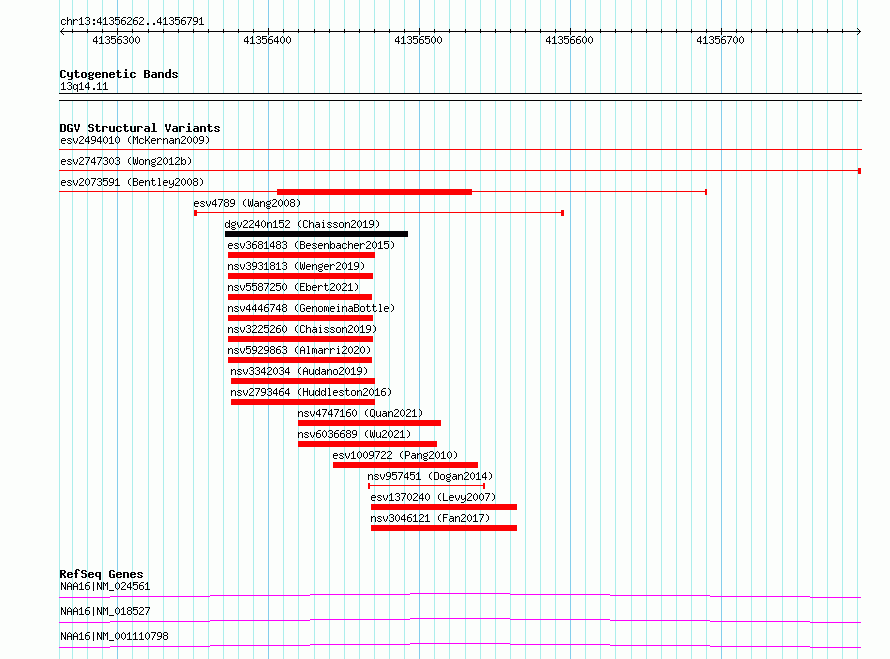Click the dgv2240n152 (Chaisson2019) label
Image resolution: width=890 pixels, height=659 pixels.
[302, 224]
